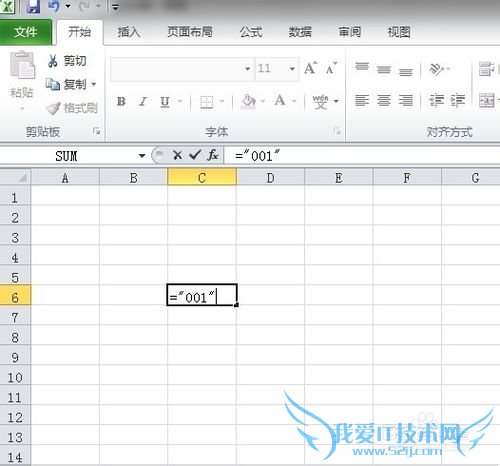Click Merge and Center icon

coord(487,100)
